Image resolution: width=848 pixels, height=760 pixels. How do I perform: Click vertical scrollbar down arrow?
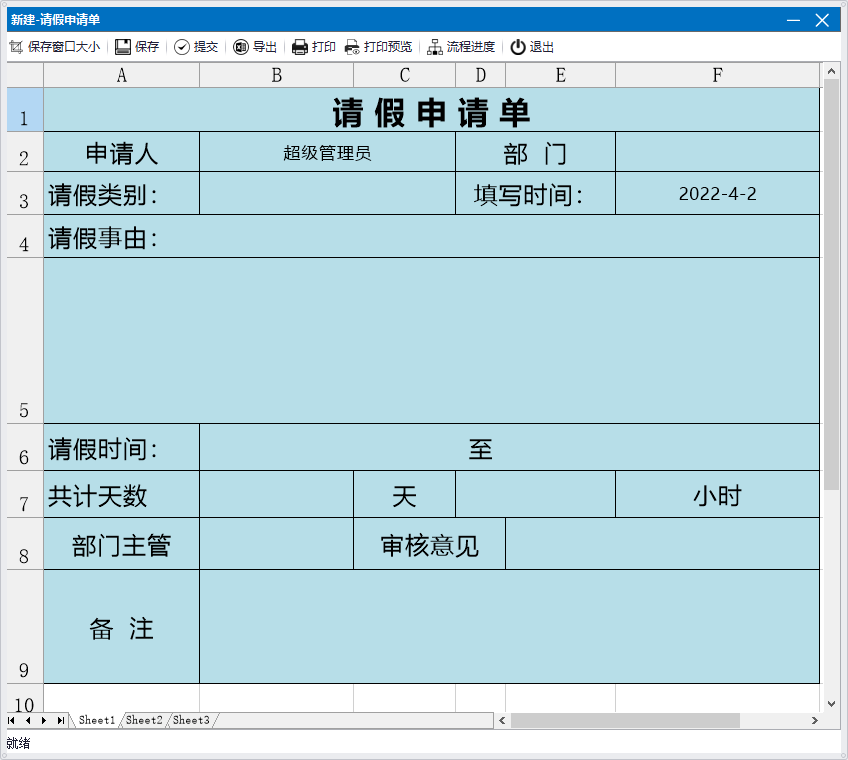coord(831,703)
